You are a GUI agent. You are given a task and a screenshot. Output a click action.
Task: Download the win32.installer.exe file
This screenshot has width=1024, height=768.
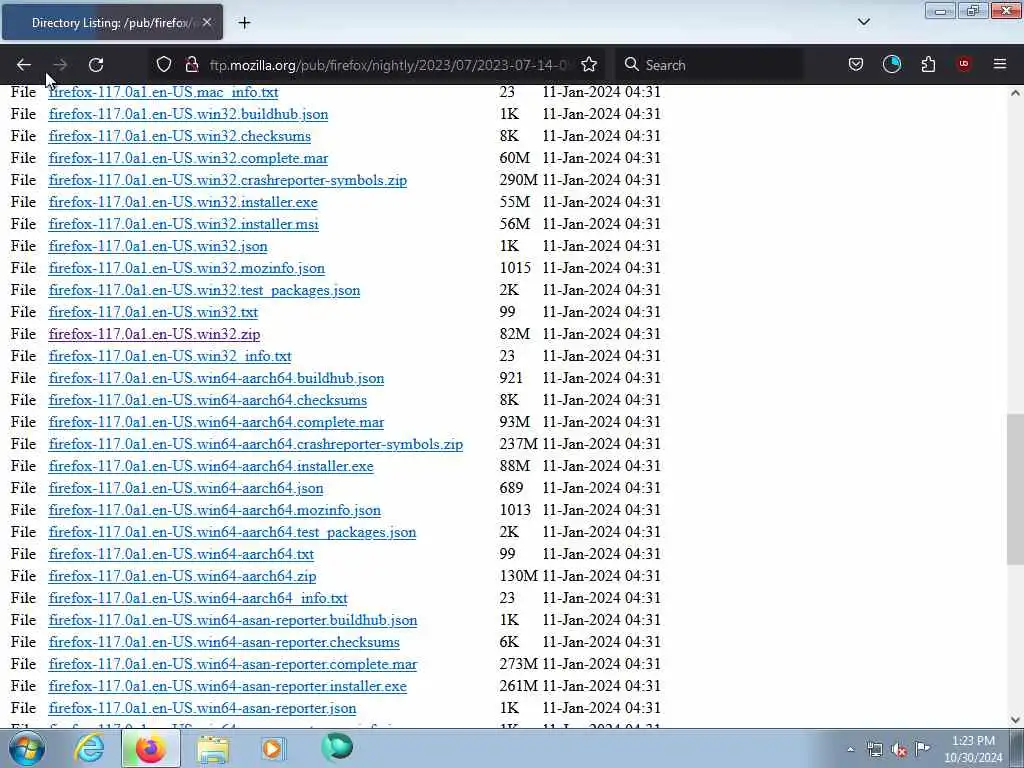click(183, 202)
